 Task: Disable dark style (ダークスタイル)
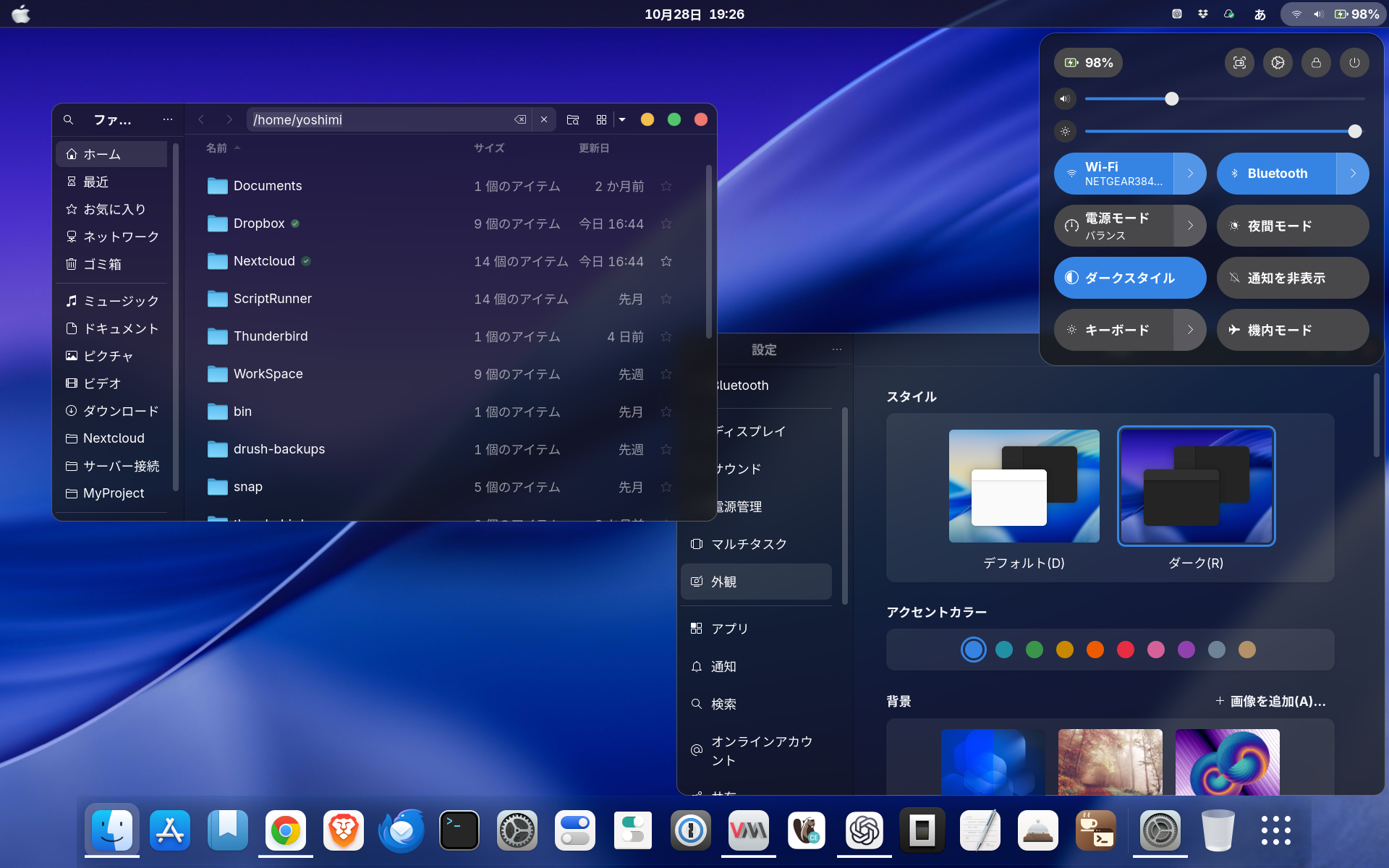(x=1130, y=278)
